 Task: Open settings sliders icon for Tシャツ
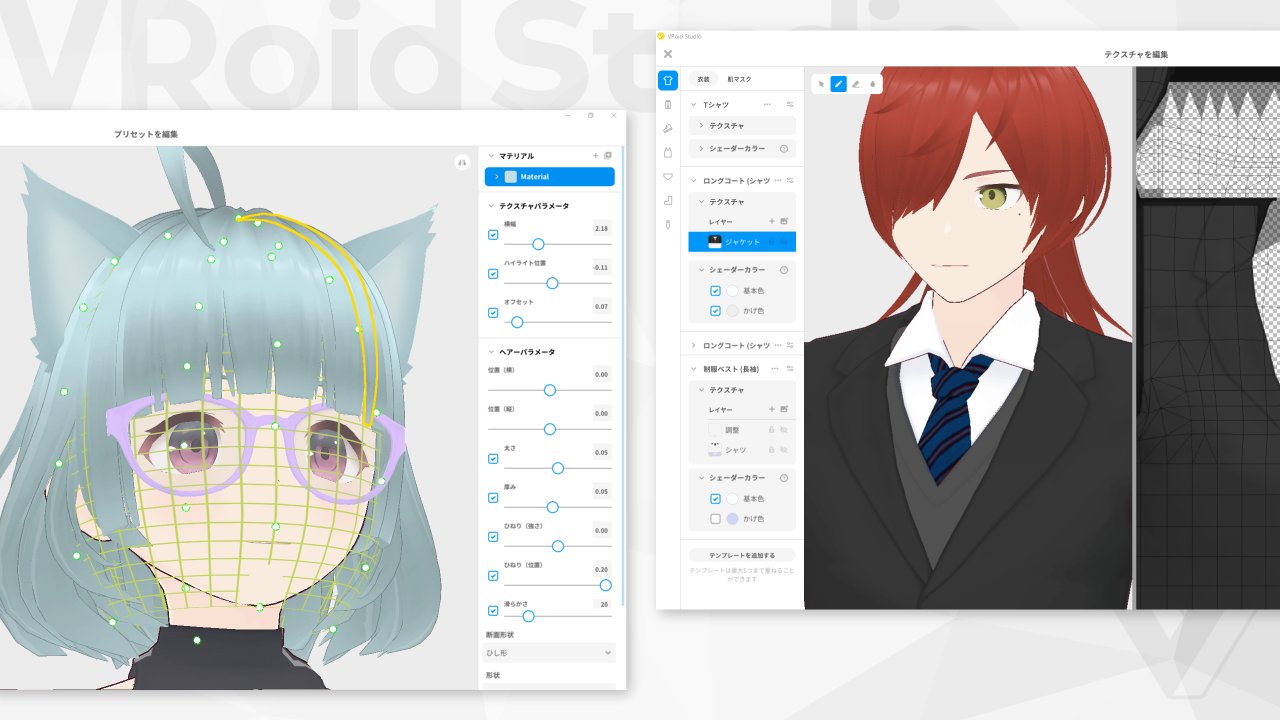pyautogui.click(x=790, y=104)
